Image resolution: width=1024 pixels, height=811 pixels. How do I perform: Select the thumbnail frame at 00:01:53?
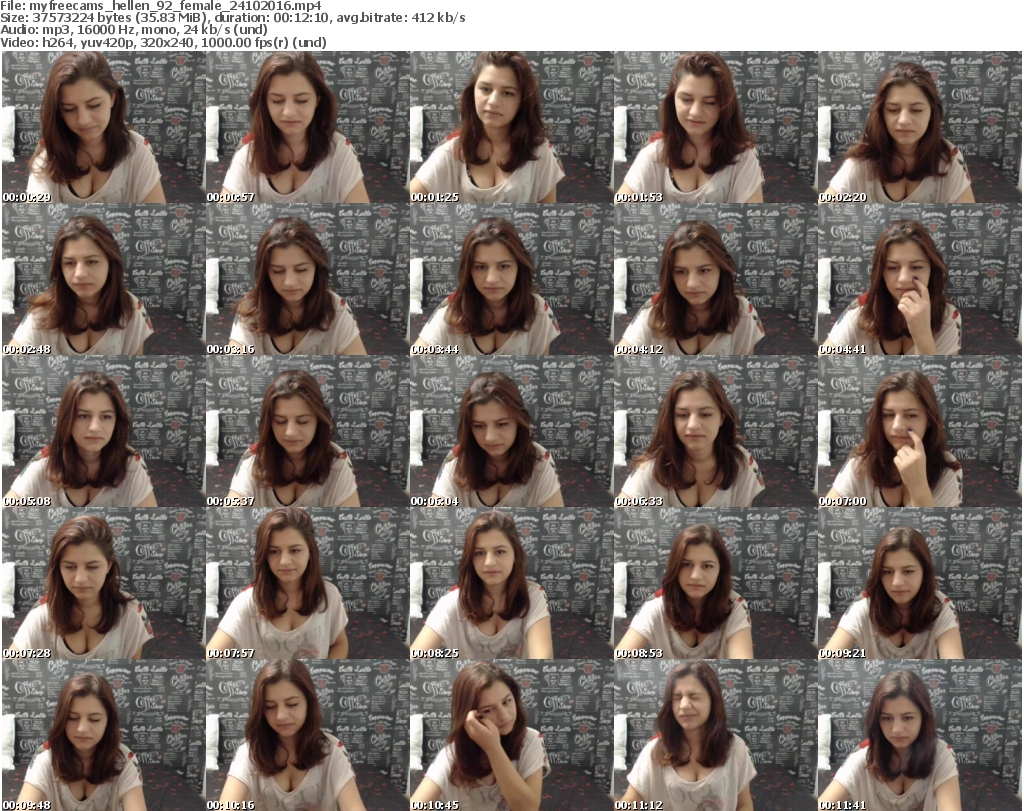click(x=715, y=127)
